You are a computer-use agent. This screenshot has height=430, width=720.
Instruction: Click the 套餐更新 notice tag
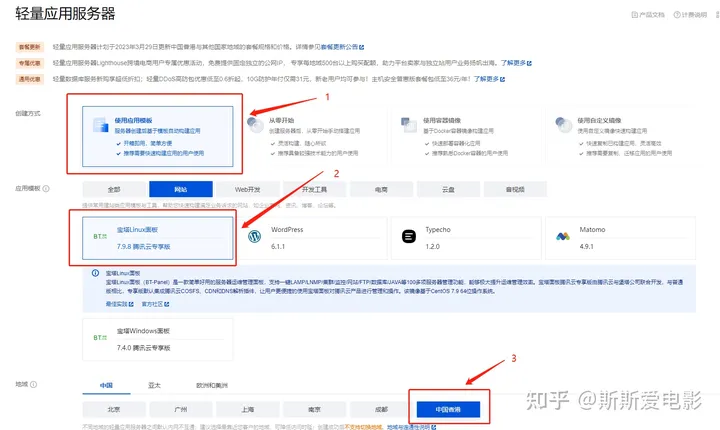point(29,47)
